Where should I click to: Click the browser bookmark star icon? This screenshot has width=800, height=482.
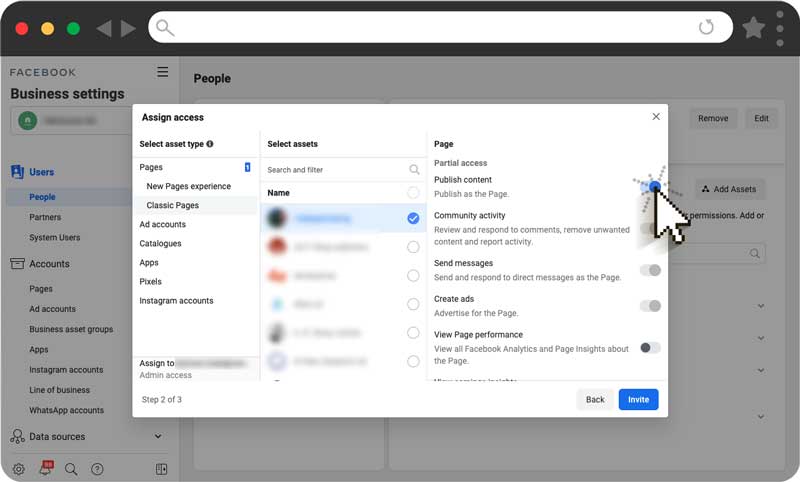click(754, 27)
